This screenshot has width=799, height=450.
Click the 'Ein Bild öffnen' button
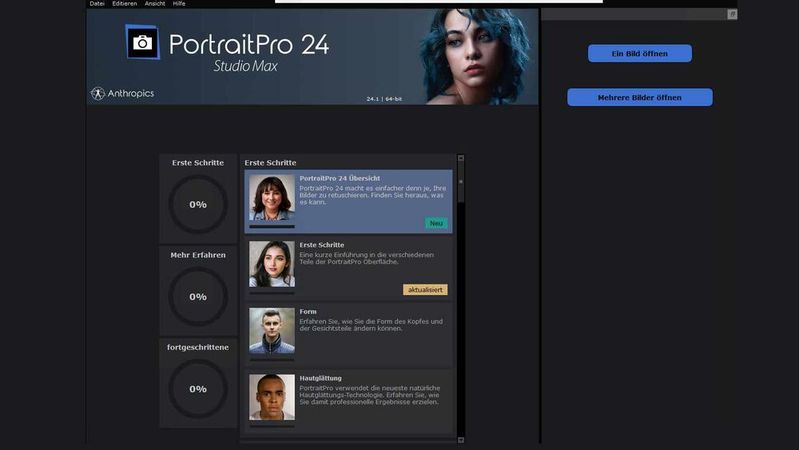(x=640, y=54)
